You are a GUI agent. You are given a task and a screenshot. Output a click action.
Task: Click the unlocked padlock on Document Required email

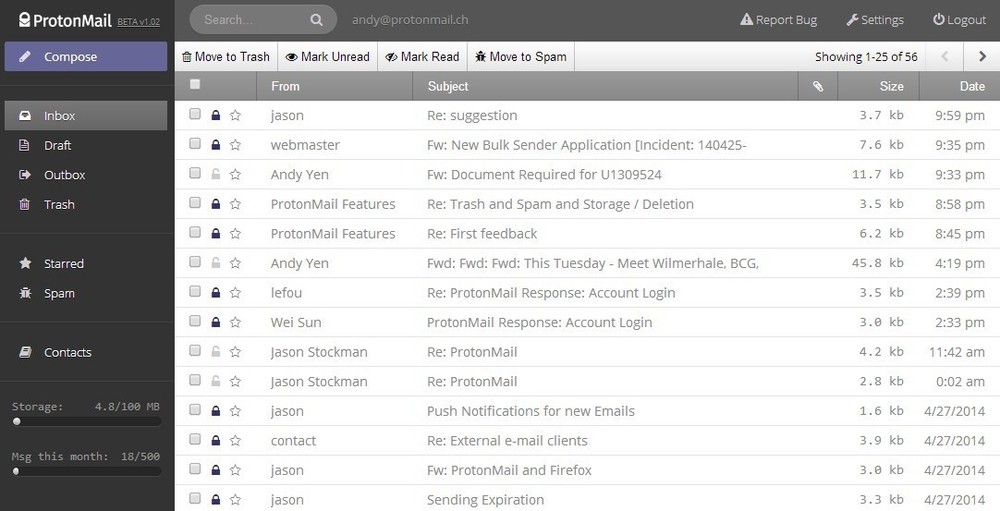pos(215,175)
